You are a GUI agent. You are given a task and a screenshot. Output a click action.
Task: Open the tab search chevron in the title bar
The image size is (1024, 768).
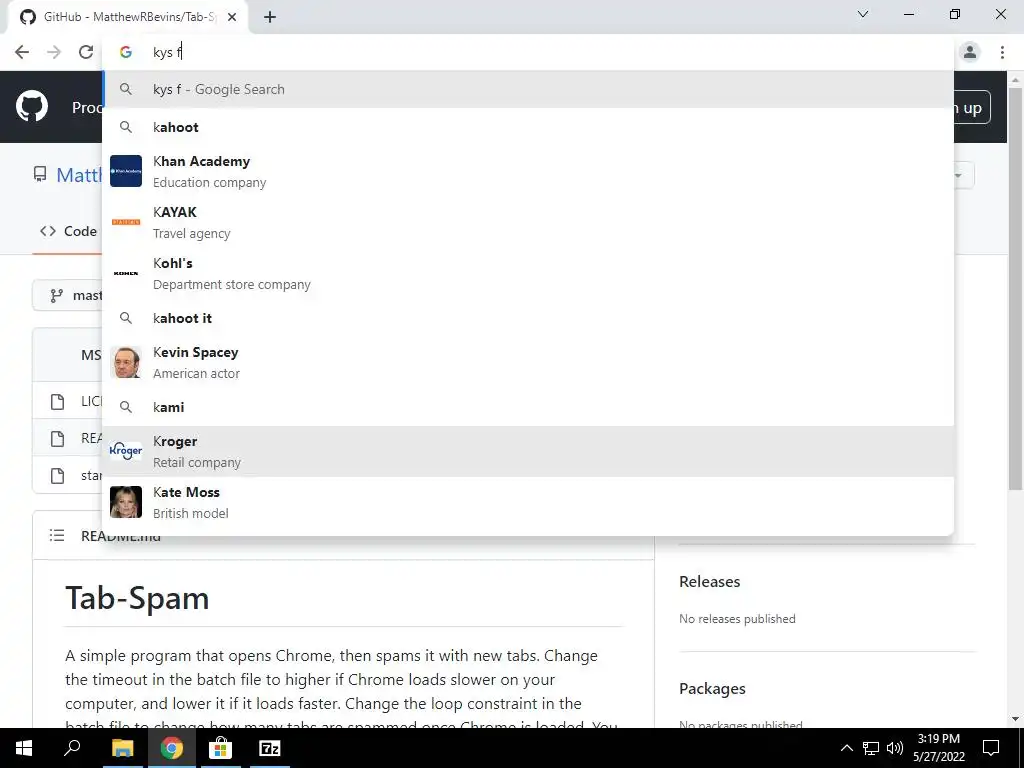(x=863, y=14)
